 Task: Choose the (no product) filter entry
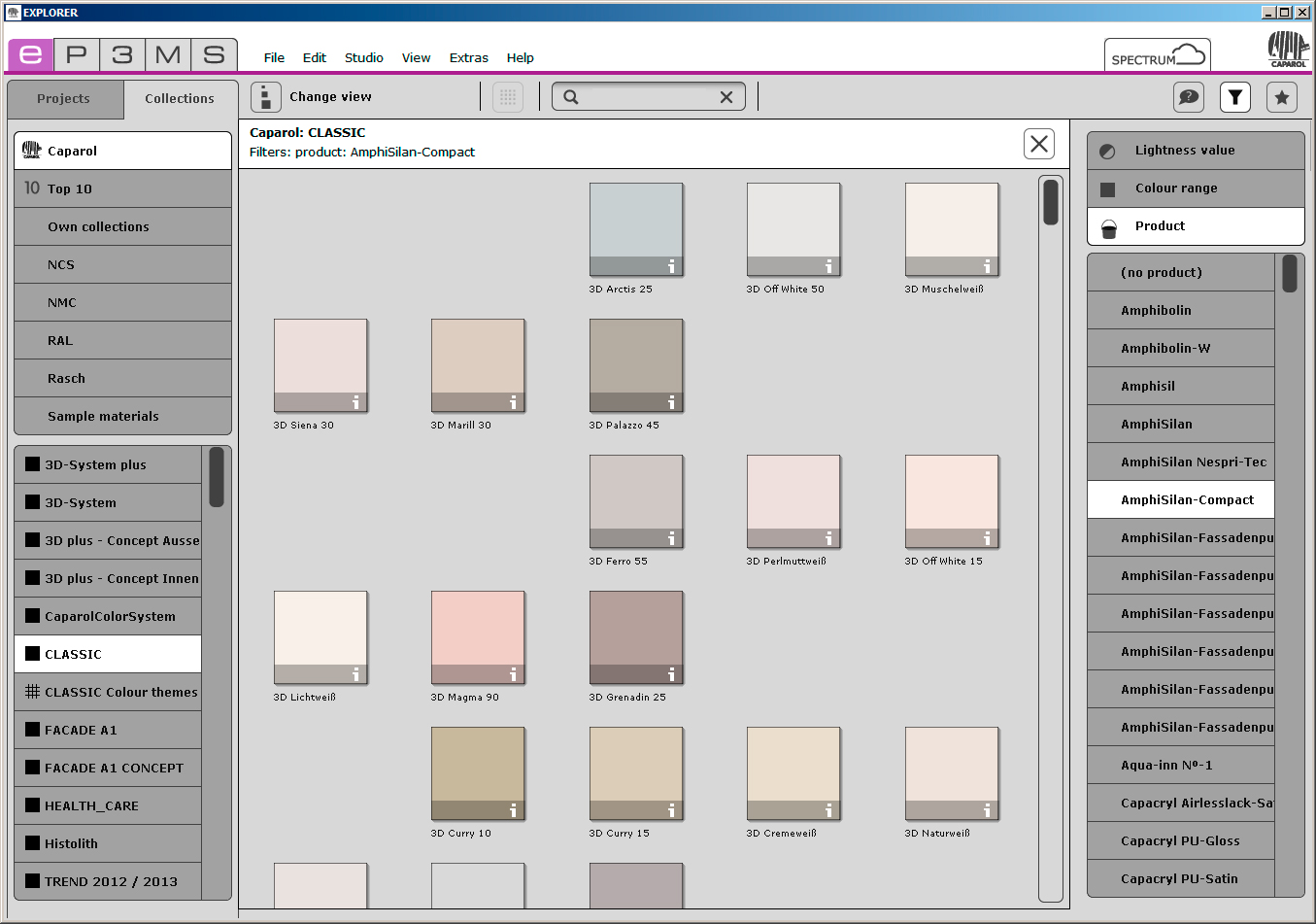pos(1181,272)
